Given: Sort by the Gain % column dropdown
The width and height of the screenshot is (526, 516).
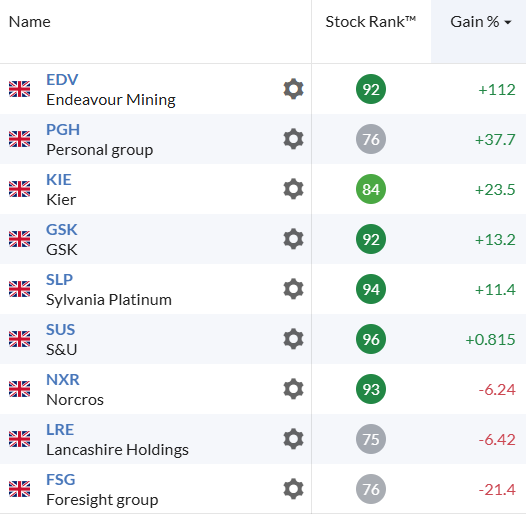Looking at the screenshot, I should pyautogui.click(x=480, y=22).
